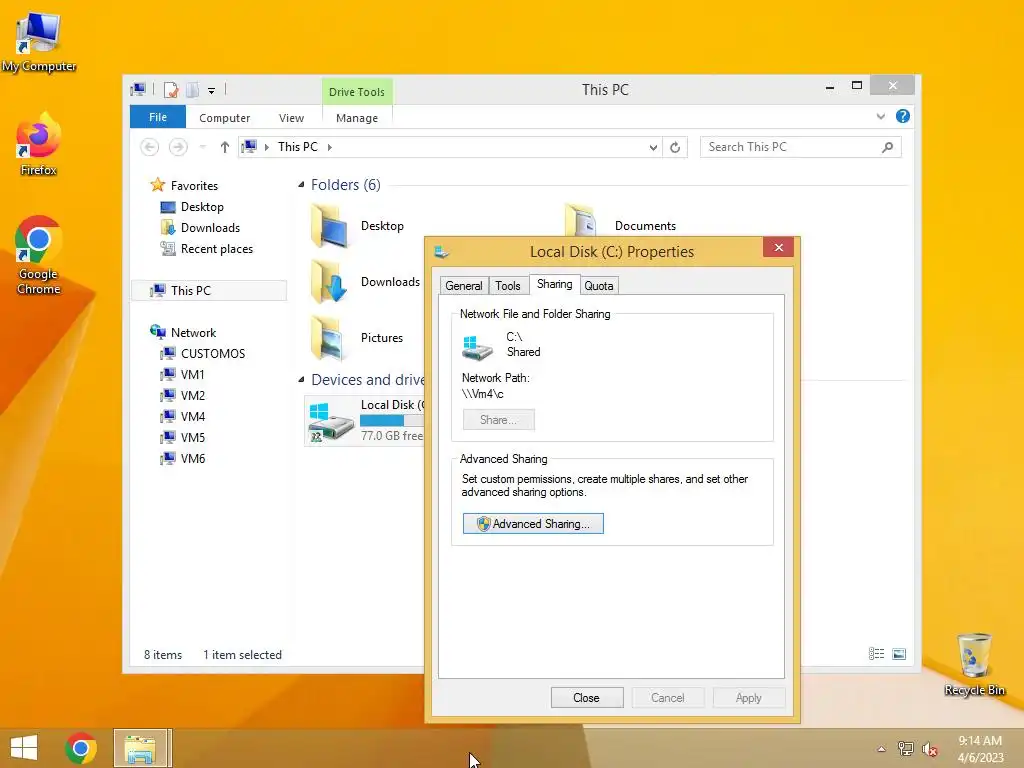Click the Drive Tools contextual tab

pyautogui.click(x=357, y=91)
